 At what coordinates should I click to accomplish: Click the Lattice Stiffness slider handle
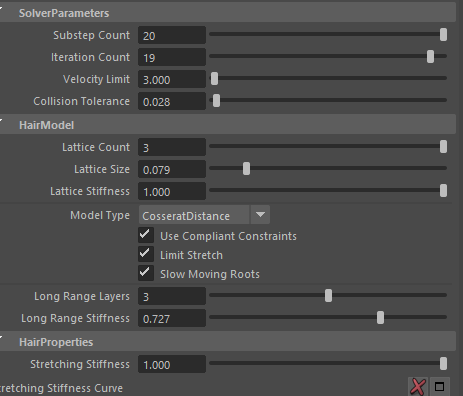click(443, 191)
